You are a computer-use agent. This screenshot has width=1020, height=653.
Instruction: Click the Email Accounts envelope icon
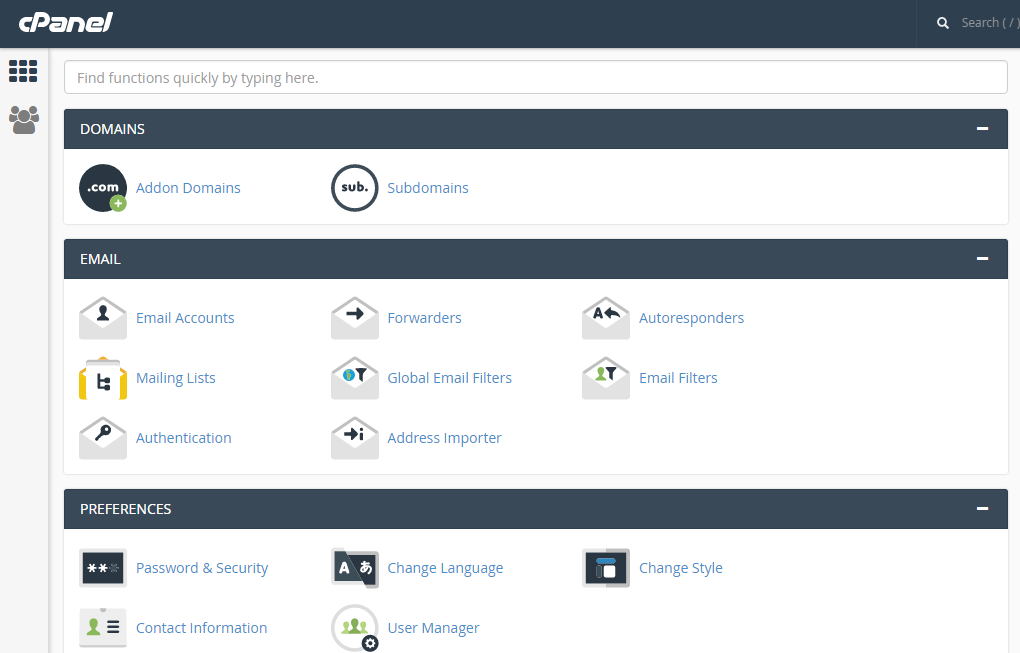click(x=103, y=318)
